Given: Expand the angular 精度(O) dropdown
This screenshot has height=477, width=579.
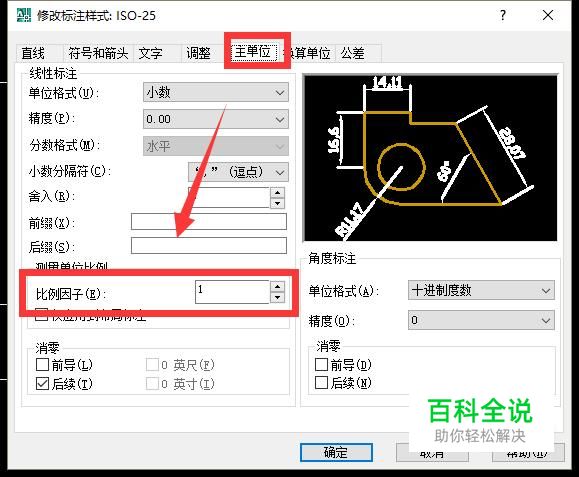Looking at the screenshot, I should 481,320.
